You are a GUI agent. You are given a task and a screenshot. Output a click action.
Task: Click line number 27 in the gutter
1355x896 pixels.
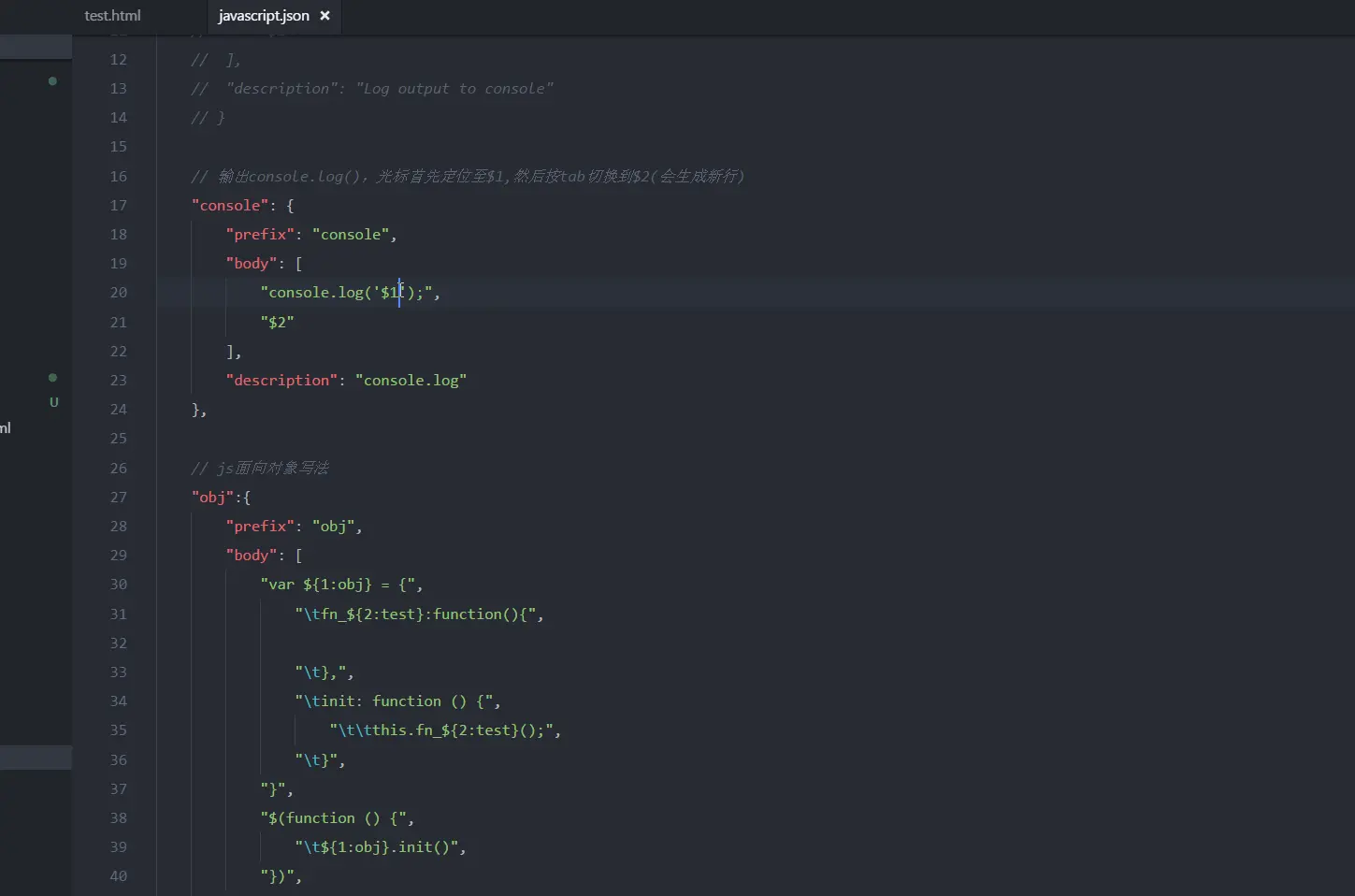click(x=119, y=497)
